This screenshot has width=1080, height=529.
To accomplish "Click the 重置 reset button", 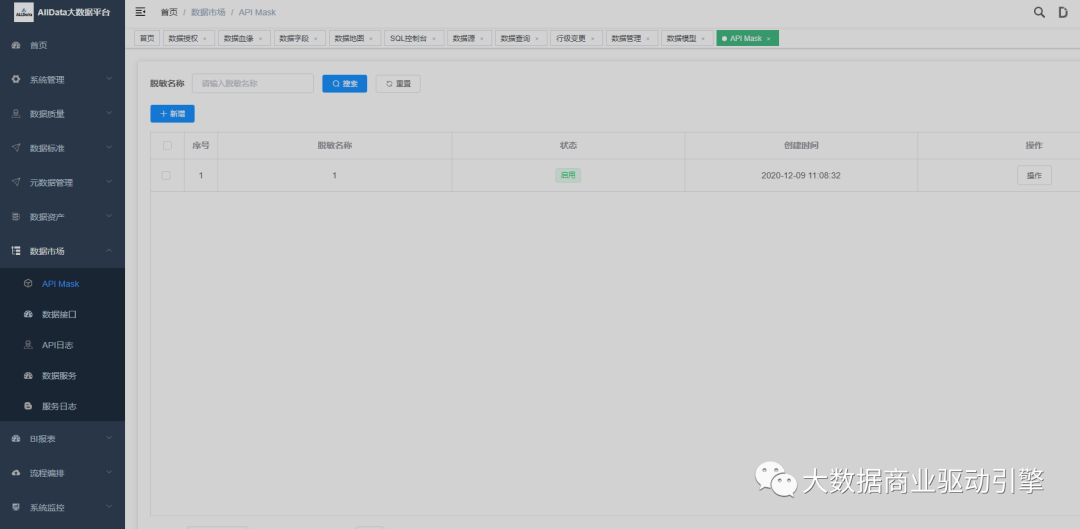I will point(398,84).
